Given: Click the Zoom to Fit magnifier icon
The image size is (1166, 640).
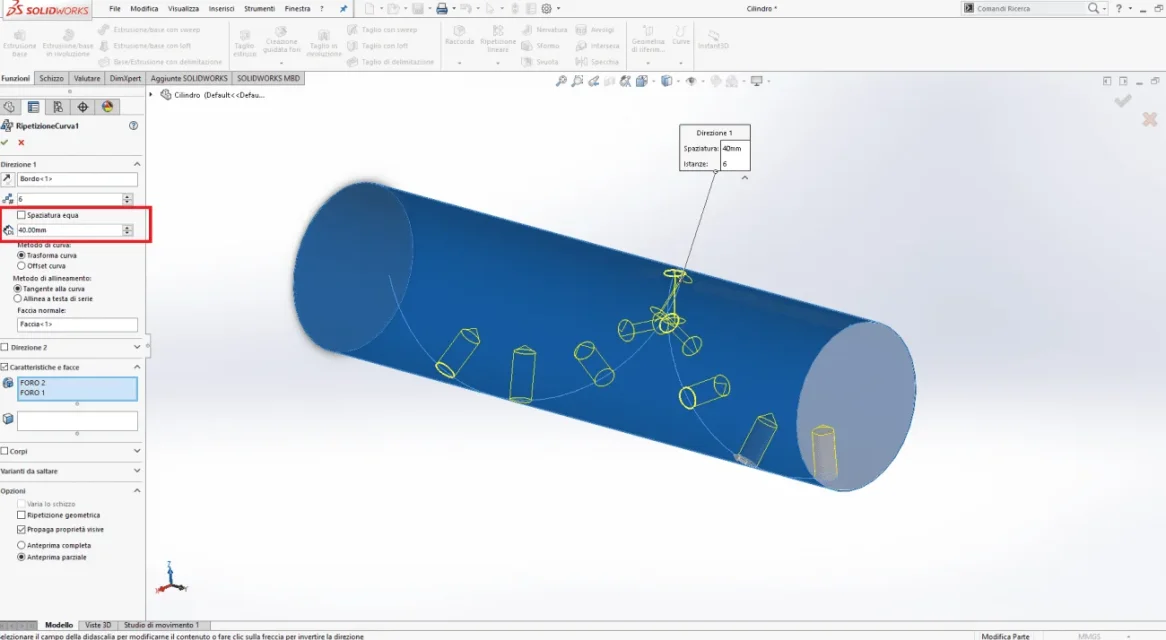Looking at the screenshot, I should [561, 81].
